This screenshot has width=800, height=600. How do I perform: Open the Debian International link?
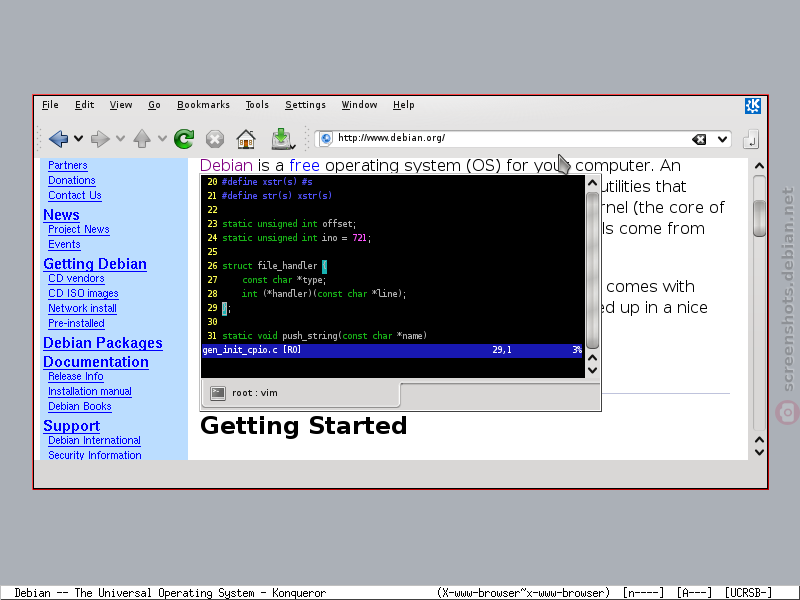point(94,440)
